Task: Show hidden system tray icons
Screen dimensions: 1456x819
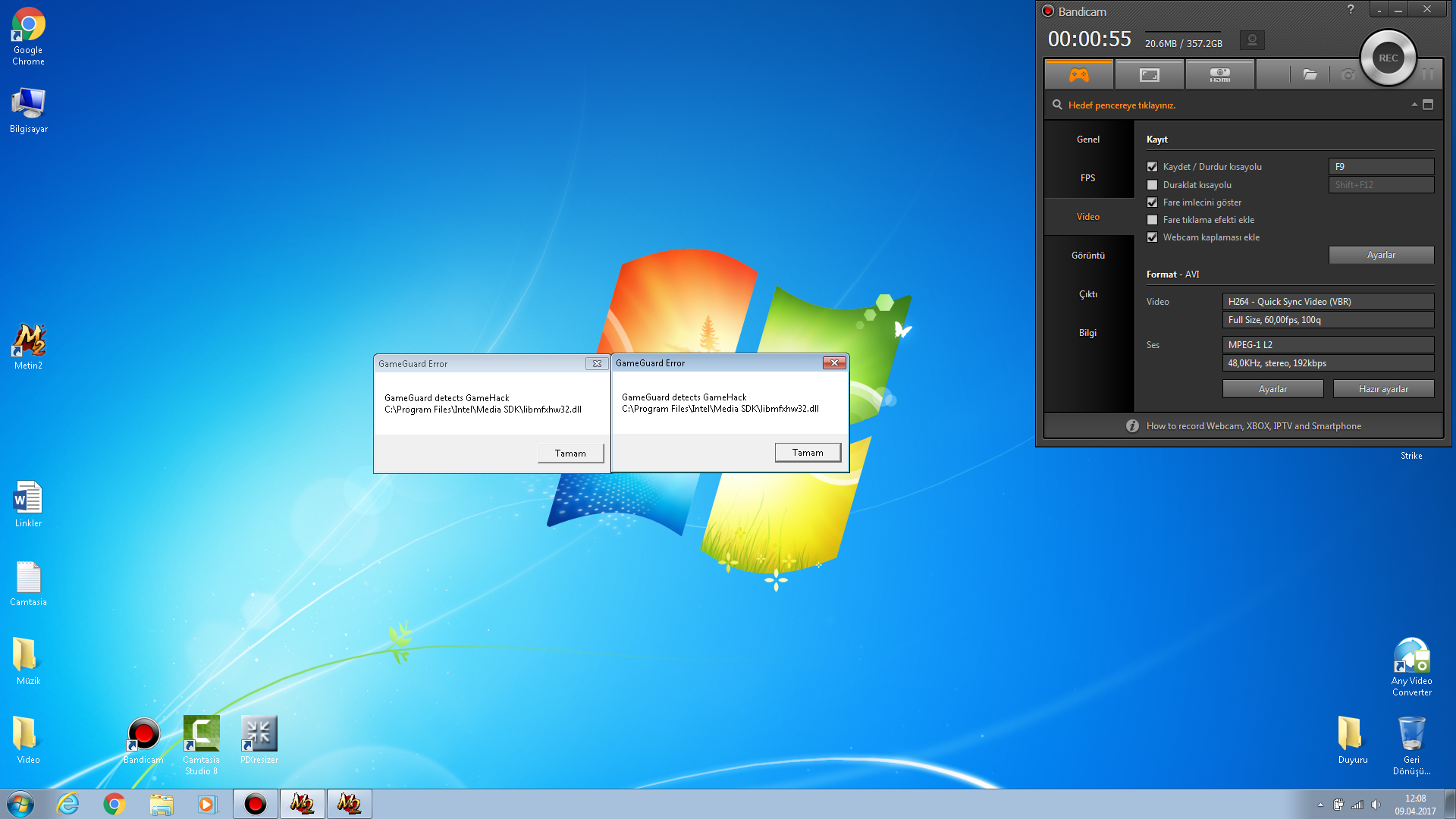Action: click(1320, 805)
